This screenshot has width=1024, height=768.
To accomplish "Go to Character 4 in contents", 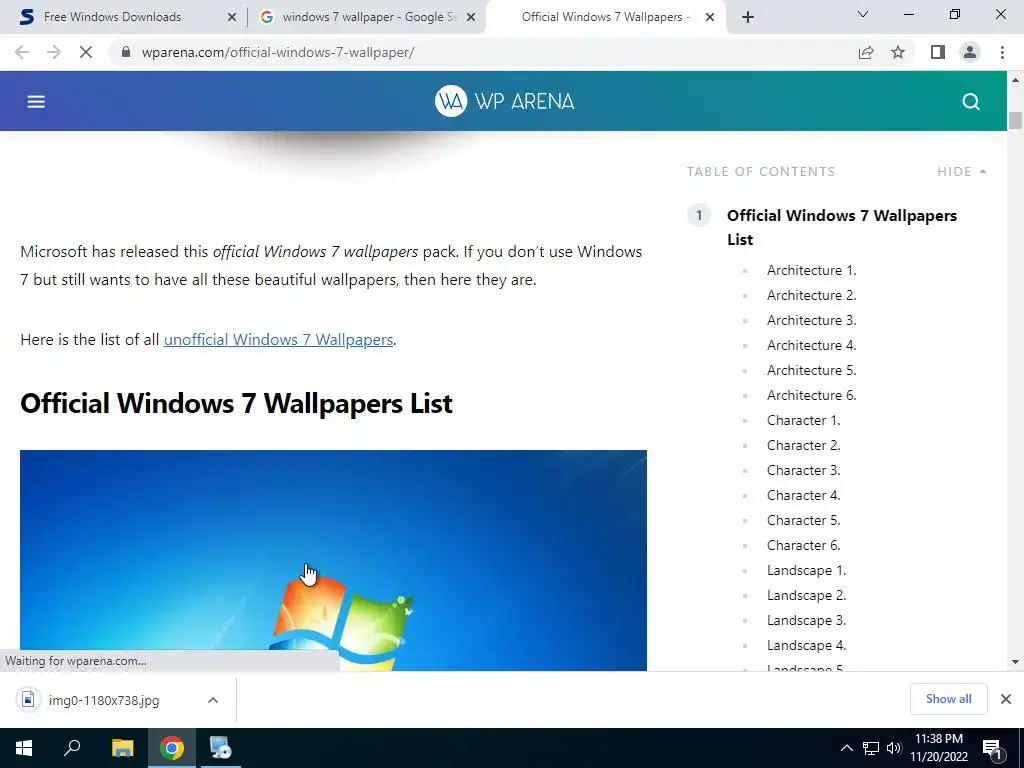I will click(803, 495).
